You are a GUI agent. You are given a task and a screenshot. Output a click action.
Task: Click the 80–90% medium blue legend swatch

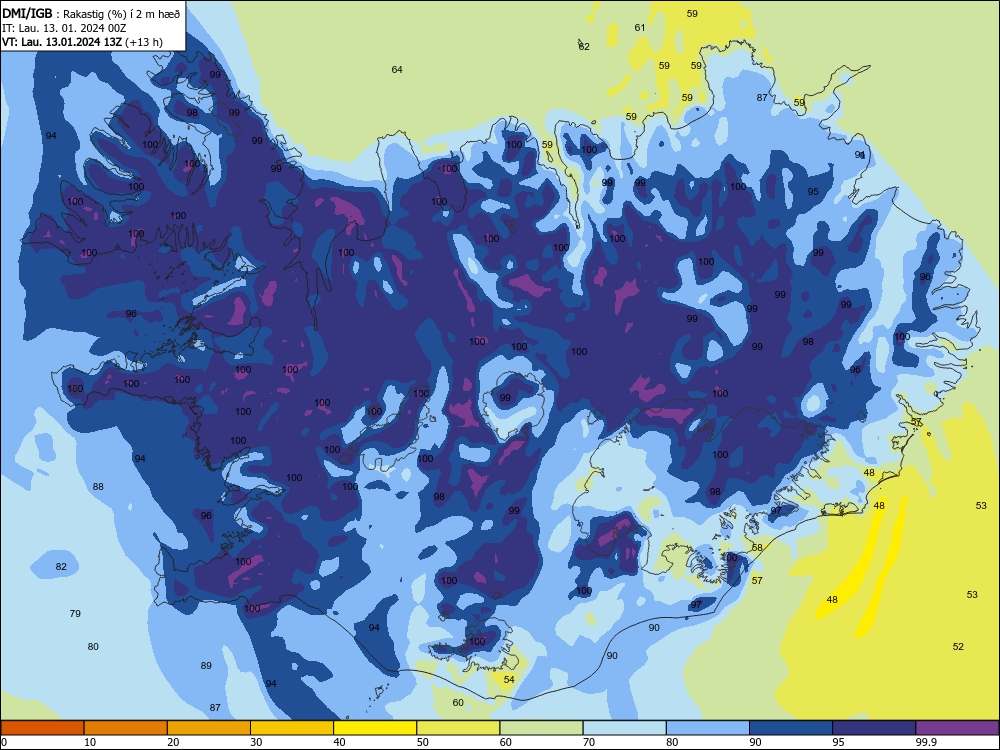point(708,728)
